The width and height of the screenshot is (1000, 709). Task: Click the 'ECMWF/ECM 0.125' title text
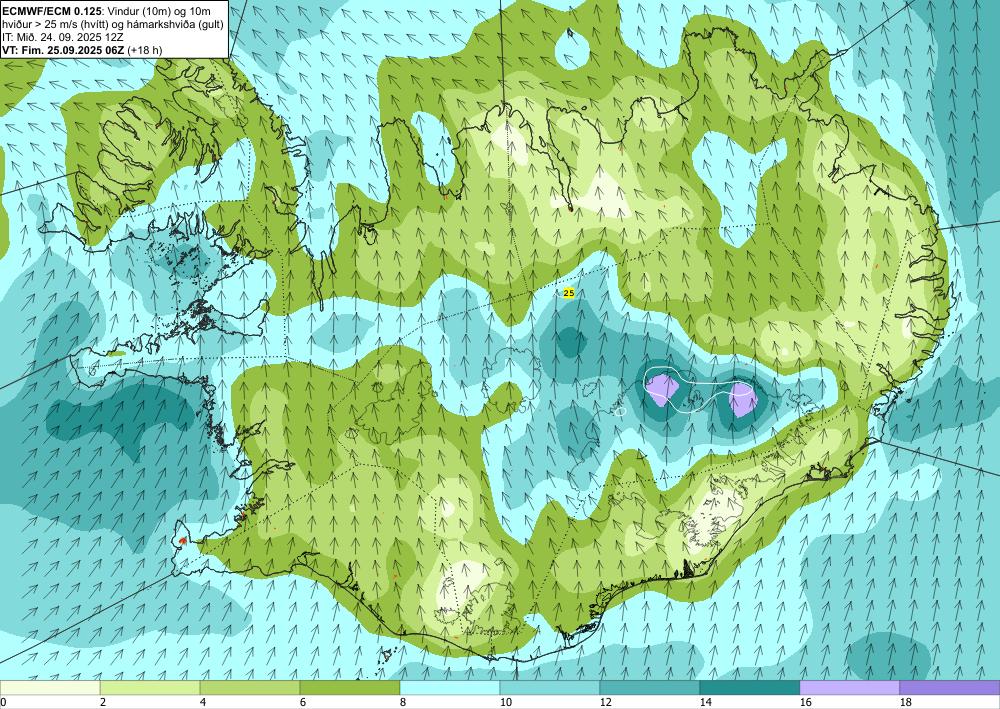pyautogui.click(x=52, y=11)
